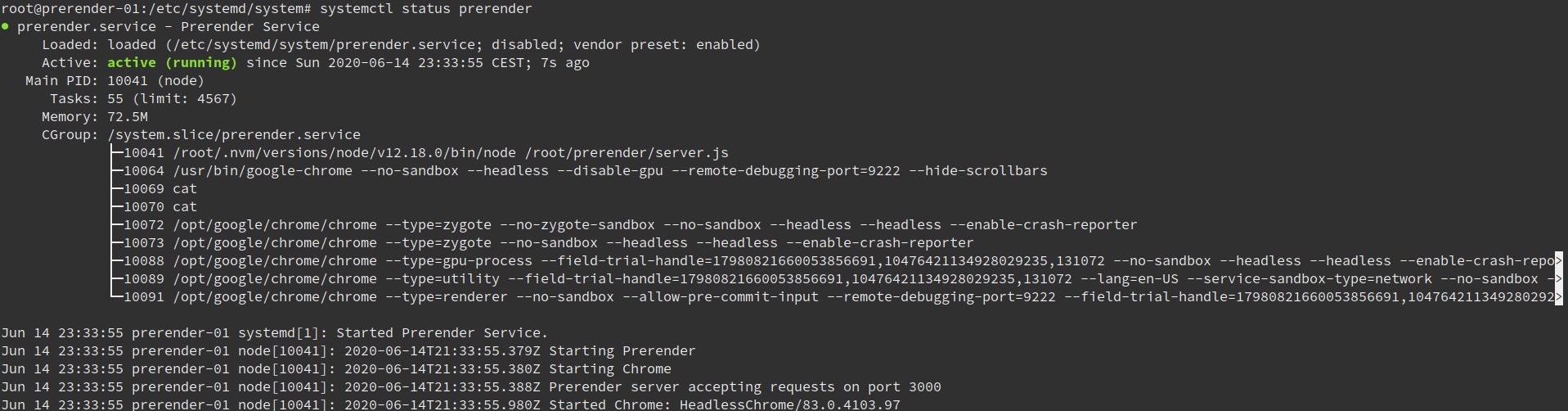Select the 10073 zygote process entry
The width and height of the screenshot is (1568, 411).
tap(548, 242)
